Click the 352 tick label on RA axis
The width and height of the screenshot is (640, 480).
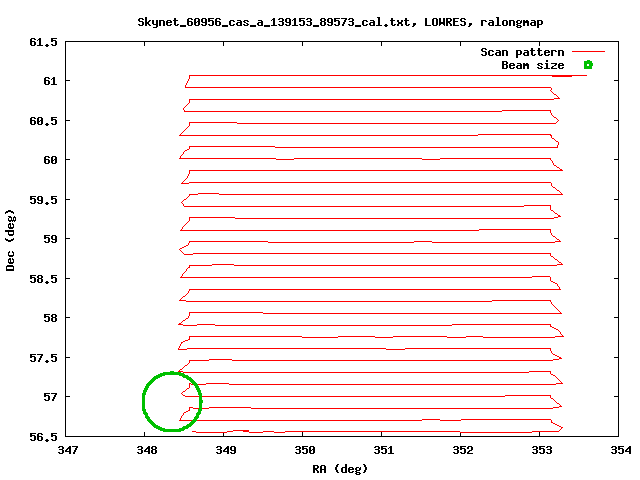coord(461,451)
